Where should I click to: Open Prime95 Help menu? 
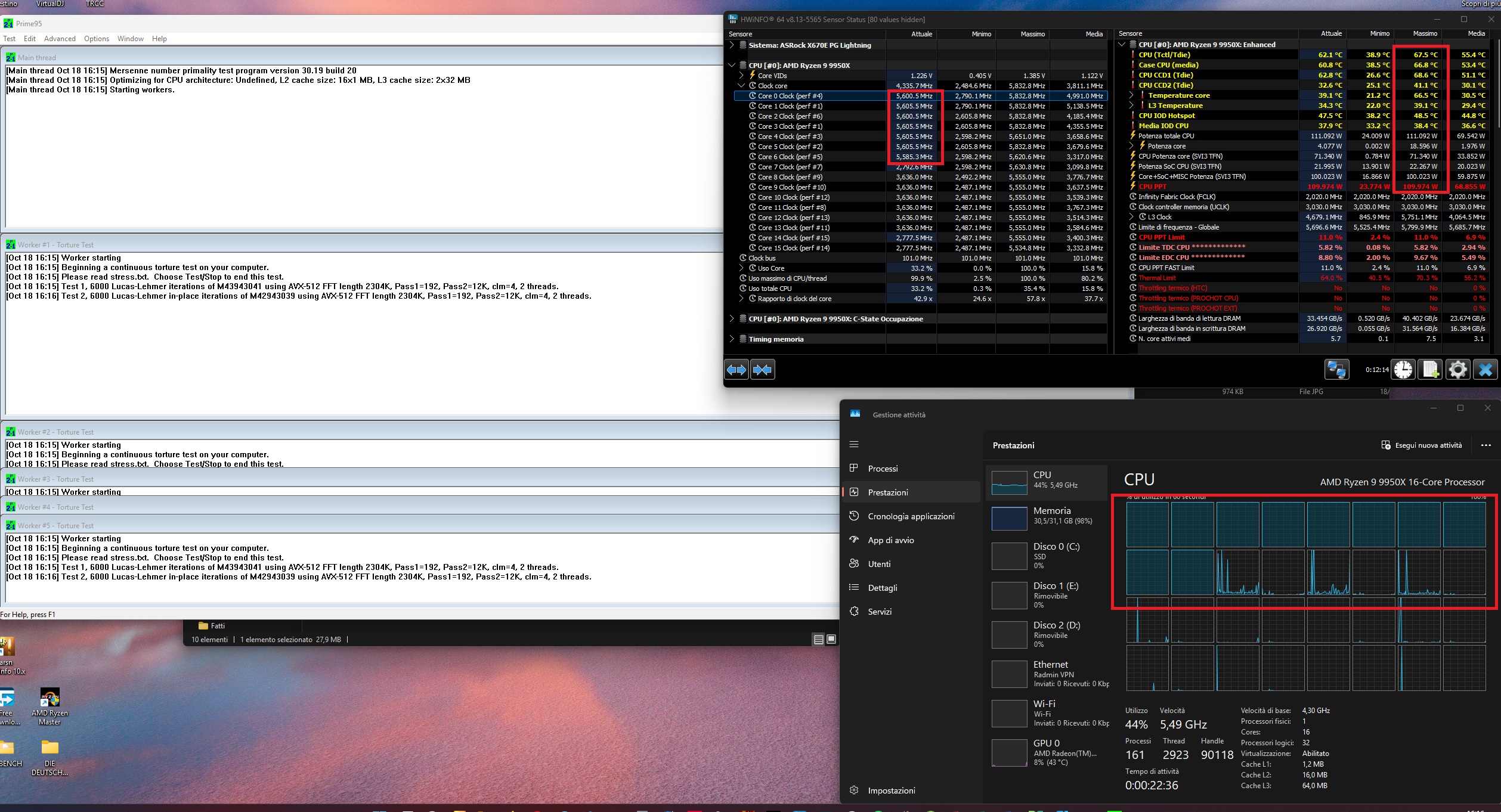tap(159, 39)
